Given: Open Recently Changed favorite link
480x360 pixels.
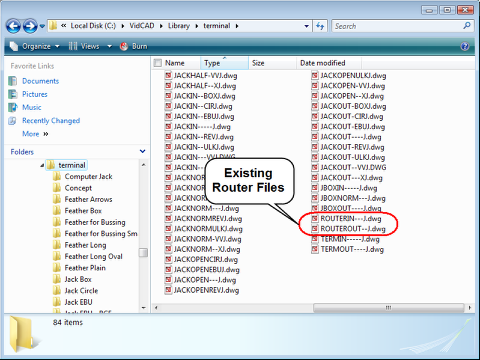Looking at the screenshot, I should coord(51,121).
